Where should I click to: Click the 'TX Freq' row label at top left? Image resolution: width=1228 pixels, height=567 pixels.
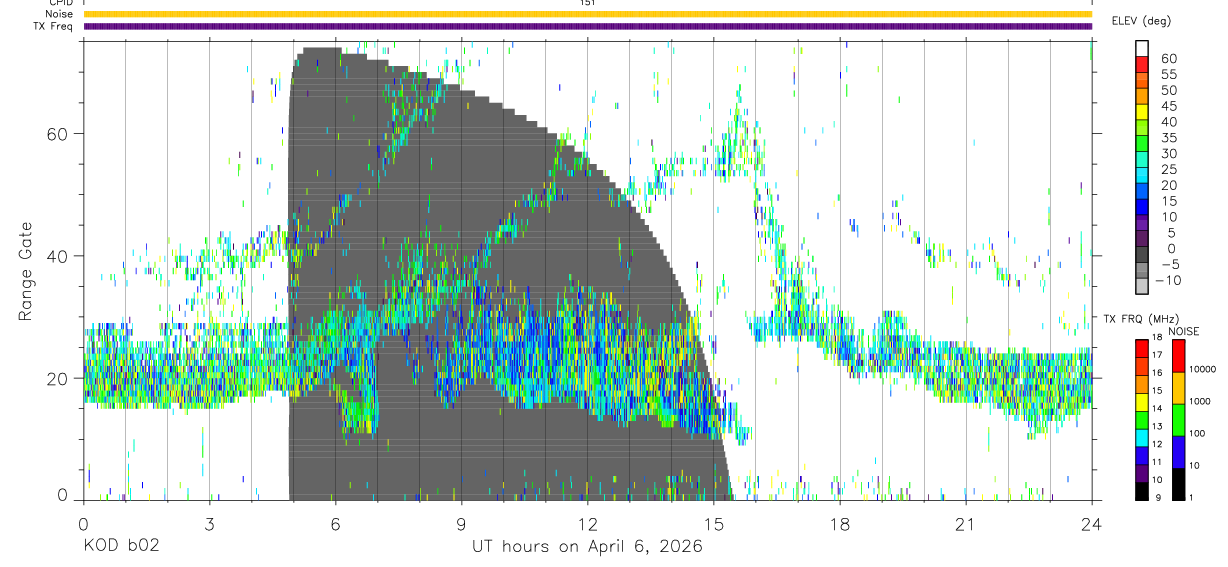[54, 26]
